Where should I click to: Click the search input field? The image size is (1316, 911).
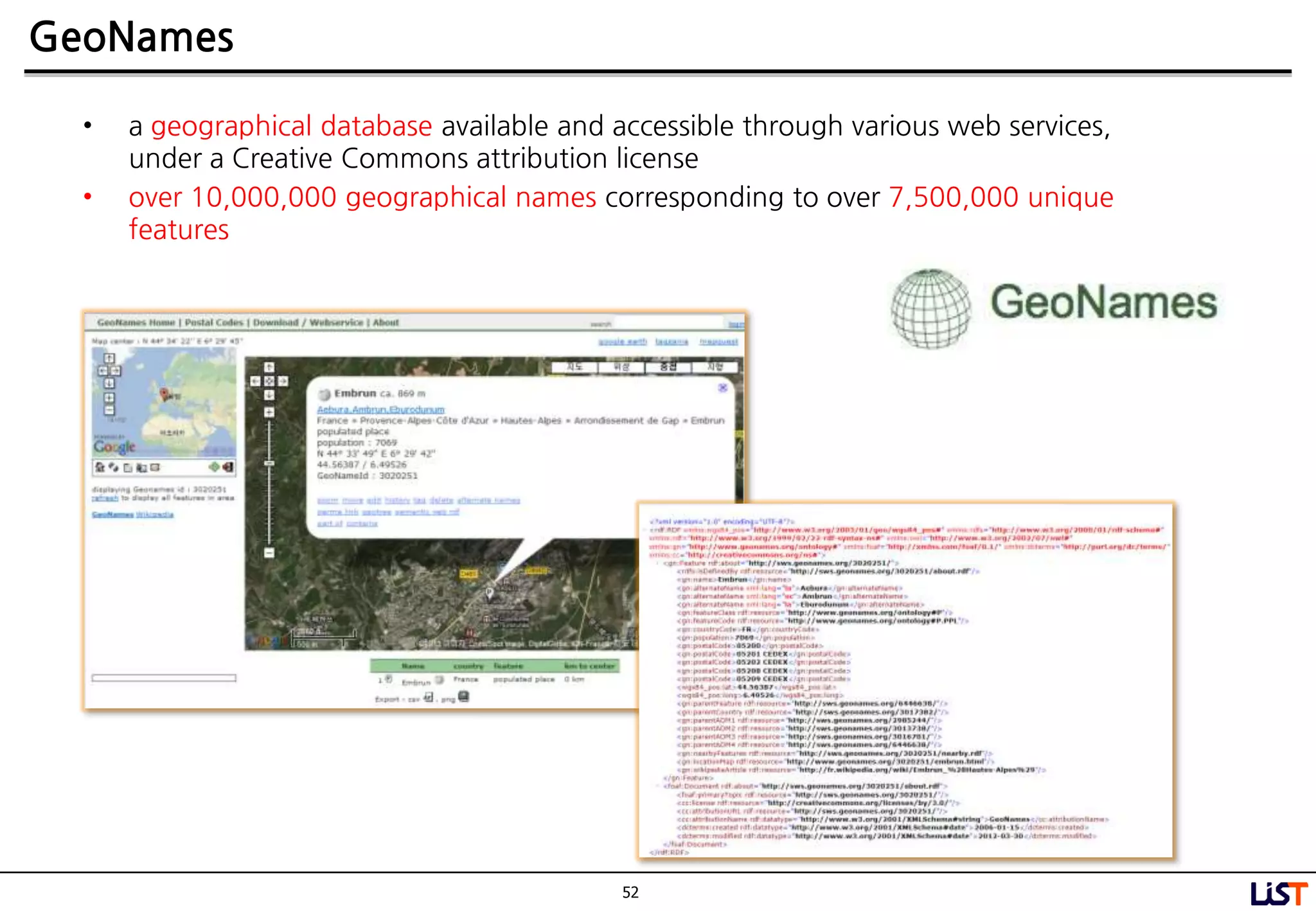coord(668,323)
